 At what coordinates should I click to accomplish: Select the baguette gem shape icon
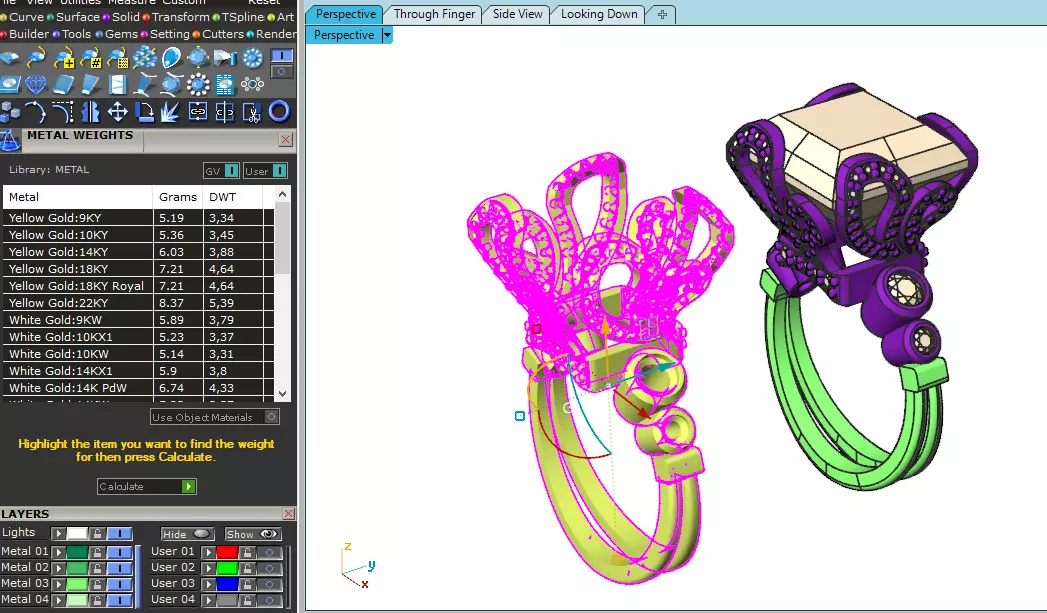[64, 85]
